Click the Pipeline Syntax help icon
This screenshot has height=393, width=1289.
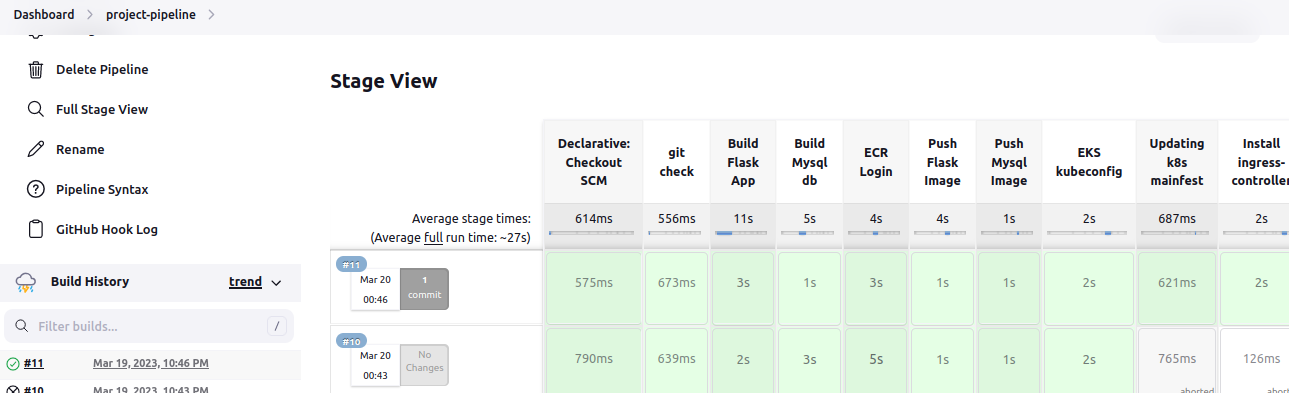[x=36, y=190]
